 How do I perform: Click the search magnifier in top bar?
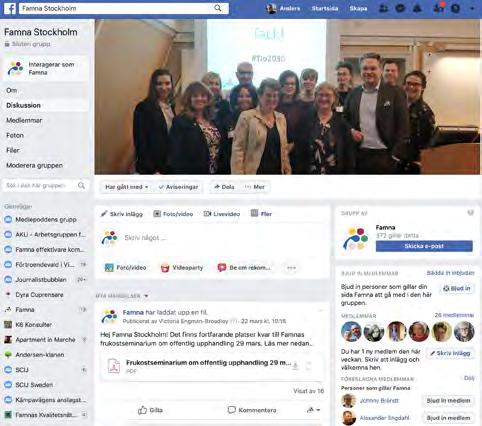tap(218, 8)
